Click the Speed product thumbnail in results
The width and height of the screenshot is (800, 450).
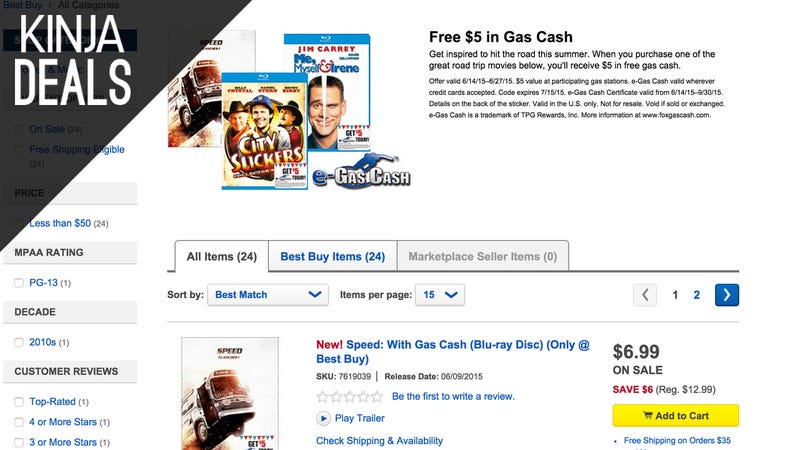230,393
